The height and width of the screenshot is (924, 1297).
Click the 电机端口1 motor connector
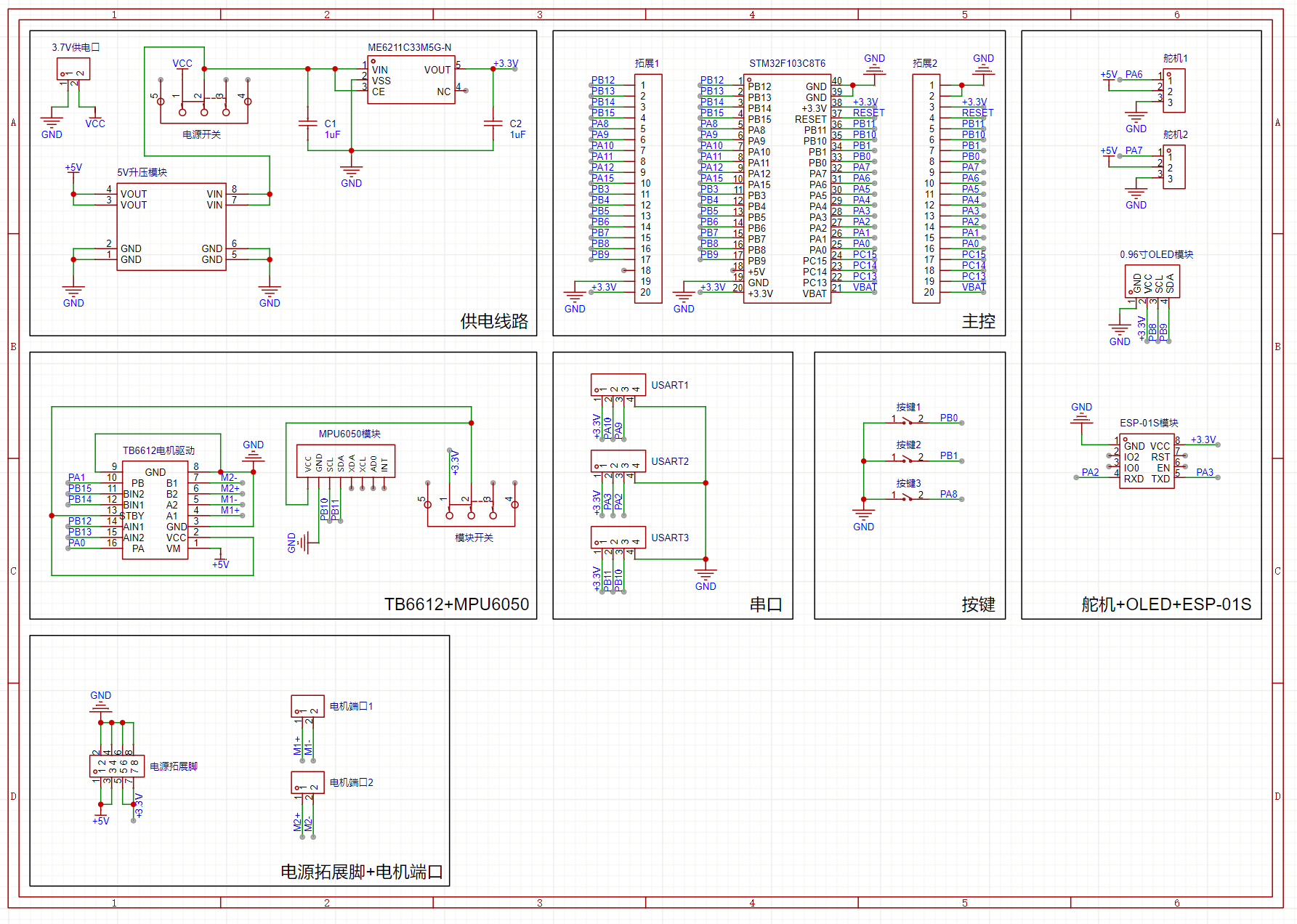tap(307, 706)
